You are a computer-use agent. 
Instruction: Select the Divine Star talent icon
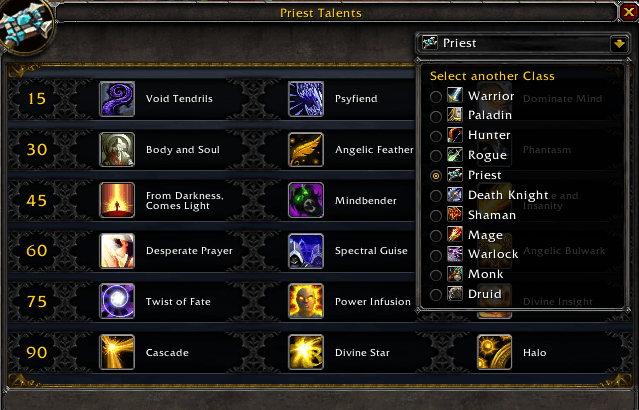pos(306,352)
